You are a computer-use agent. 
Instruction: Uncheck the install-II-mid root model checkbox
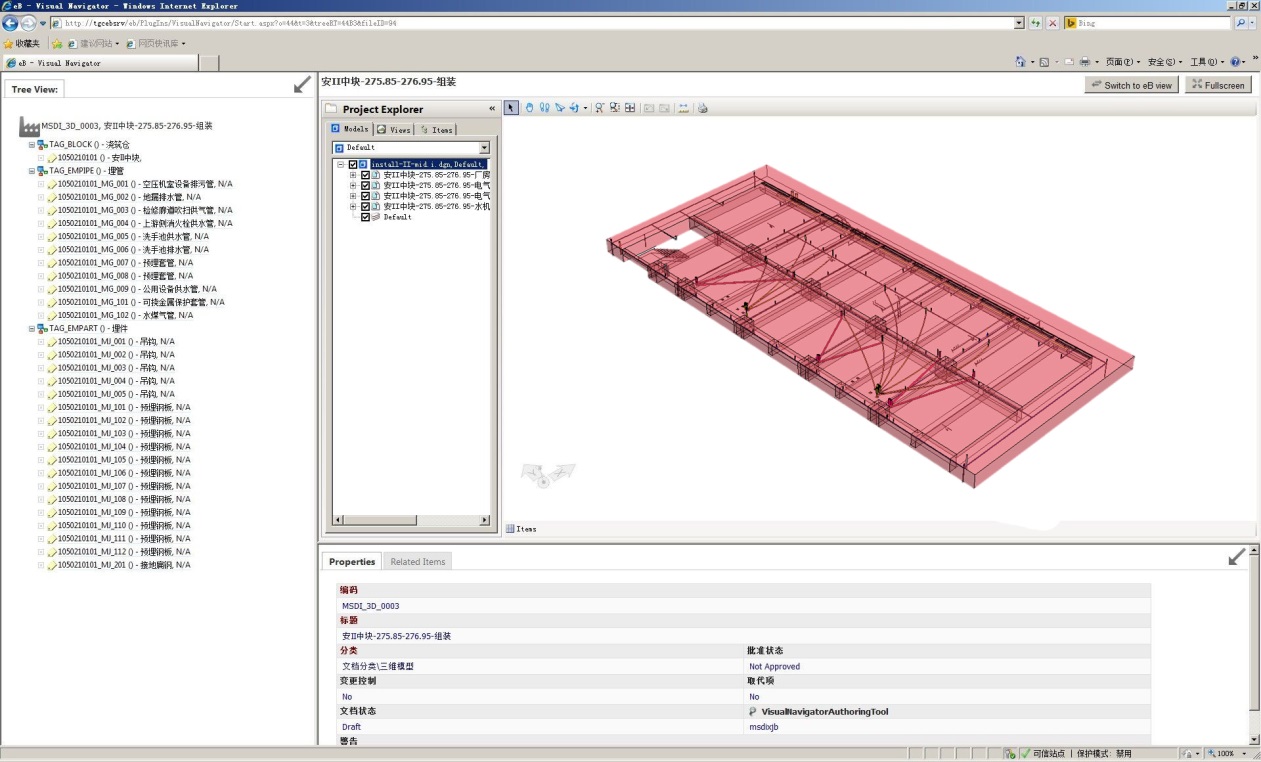coord(353,164)
